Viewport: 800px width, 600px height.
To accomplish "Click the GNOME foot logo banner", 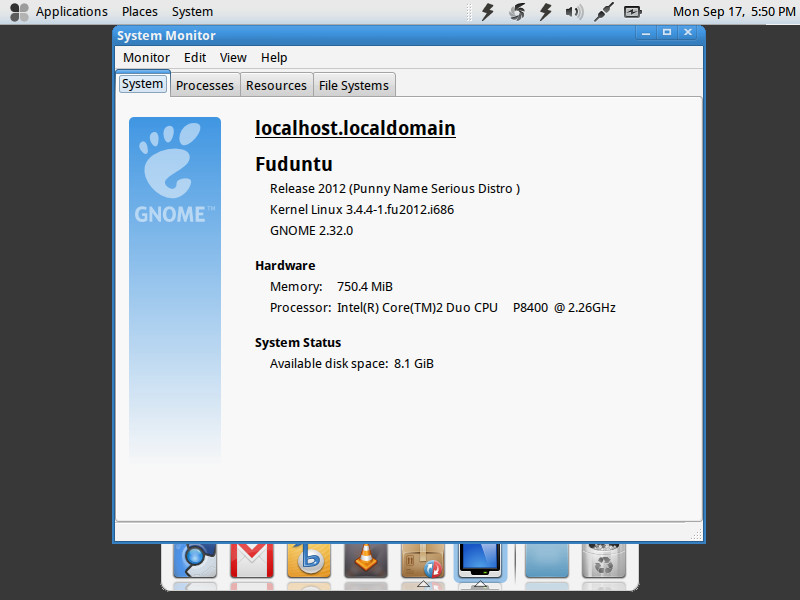I will click(x=175, y=290).
